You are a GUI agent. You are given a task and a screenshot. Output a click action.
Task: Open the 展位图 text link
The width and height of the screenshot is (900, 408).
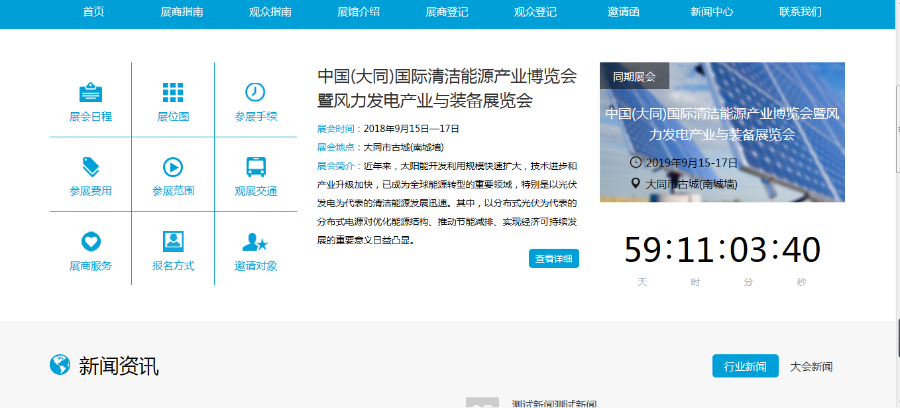pyautogui.click(x=173, y=116)
